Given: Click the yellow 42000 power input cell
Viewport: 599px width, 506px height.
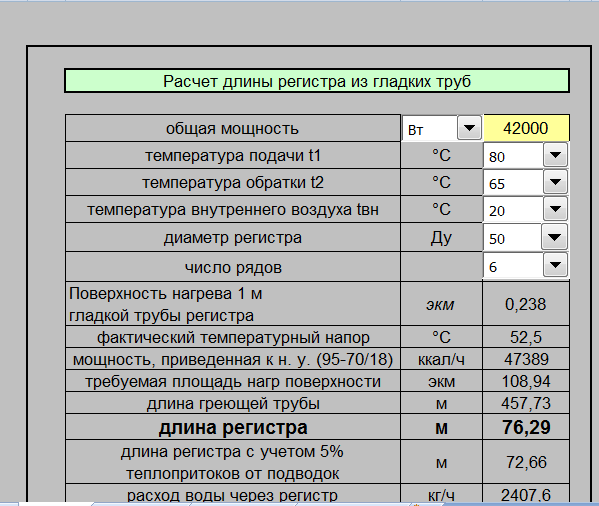Looking at the screenshot, I should [x=526, y=128].
